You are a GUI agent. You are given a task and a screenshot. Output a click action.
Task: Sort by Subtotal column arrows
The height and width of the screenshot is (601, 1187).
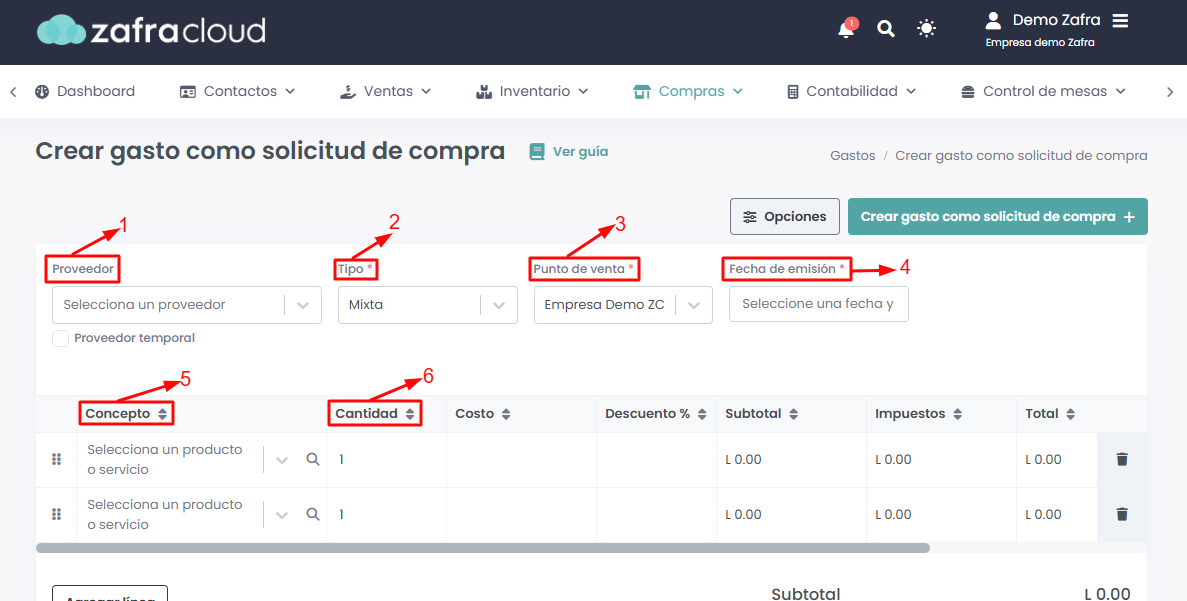(x=793, y=414)
